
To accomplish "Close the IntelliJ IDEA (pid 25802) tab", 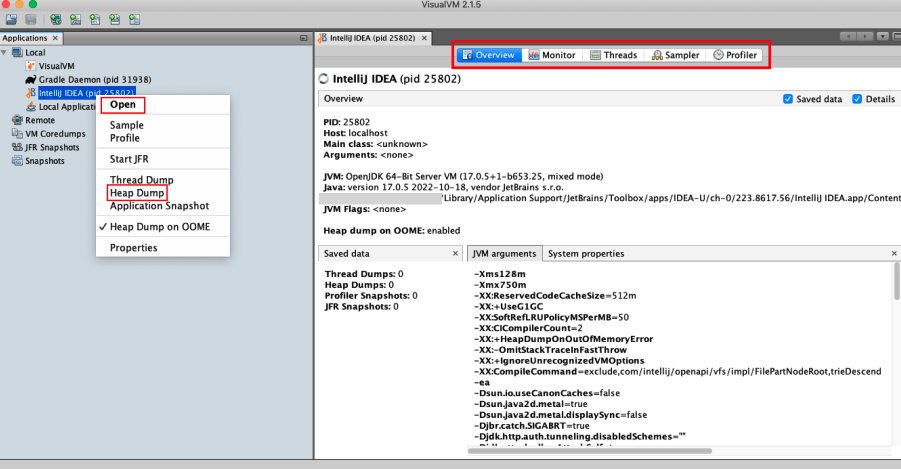I will click(x=424, y=38).
